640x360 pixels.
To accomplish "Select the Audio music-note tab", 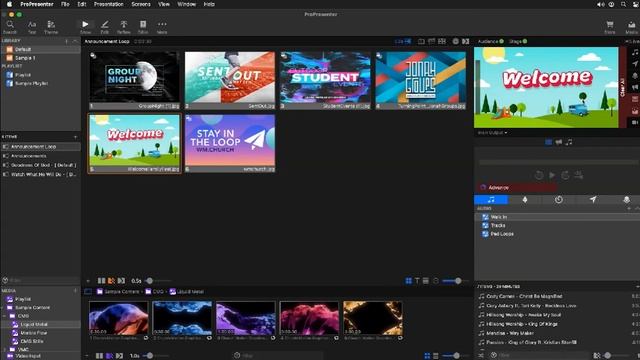I will coord(491,200).
